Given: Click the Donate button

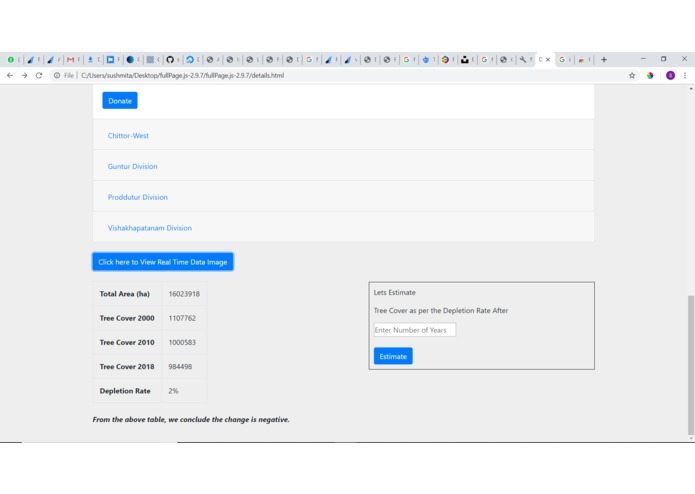Looking at the screenshot, I should pos(120,101).
